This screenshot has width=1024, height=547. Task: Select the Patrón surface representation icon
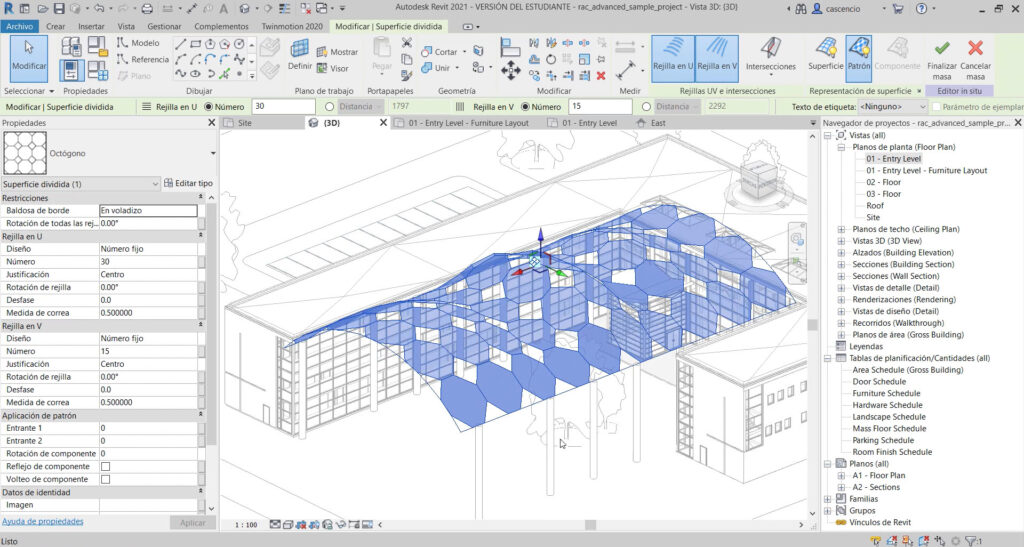click(x=858, y=55)
